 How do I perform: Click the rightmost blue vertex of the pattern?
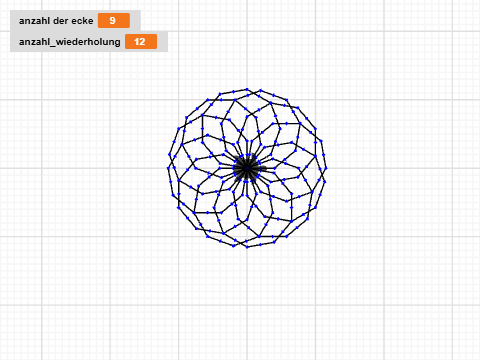(x=326, y=168)
